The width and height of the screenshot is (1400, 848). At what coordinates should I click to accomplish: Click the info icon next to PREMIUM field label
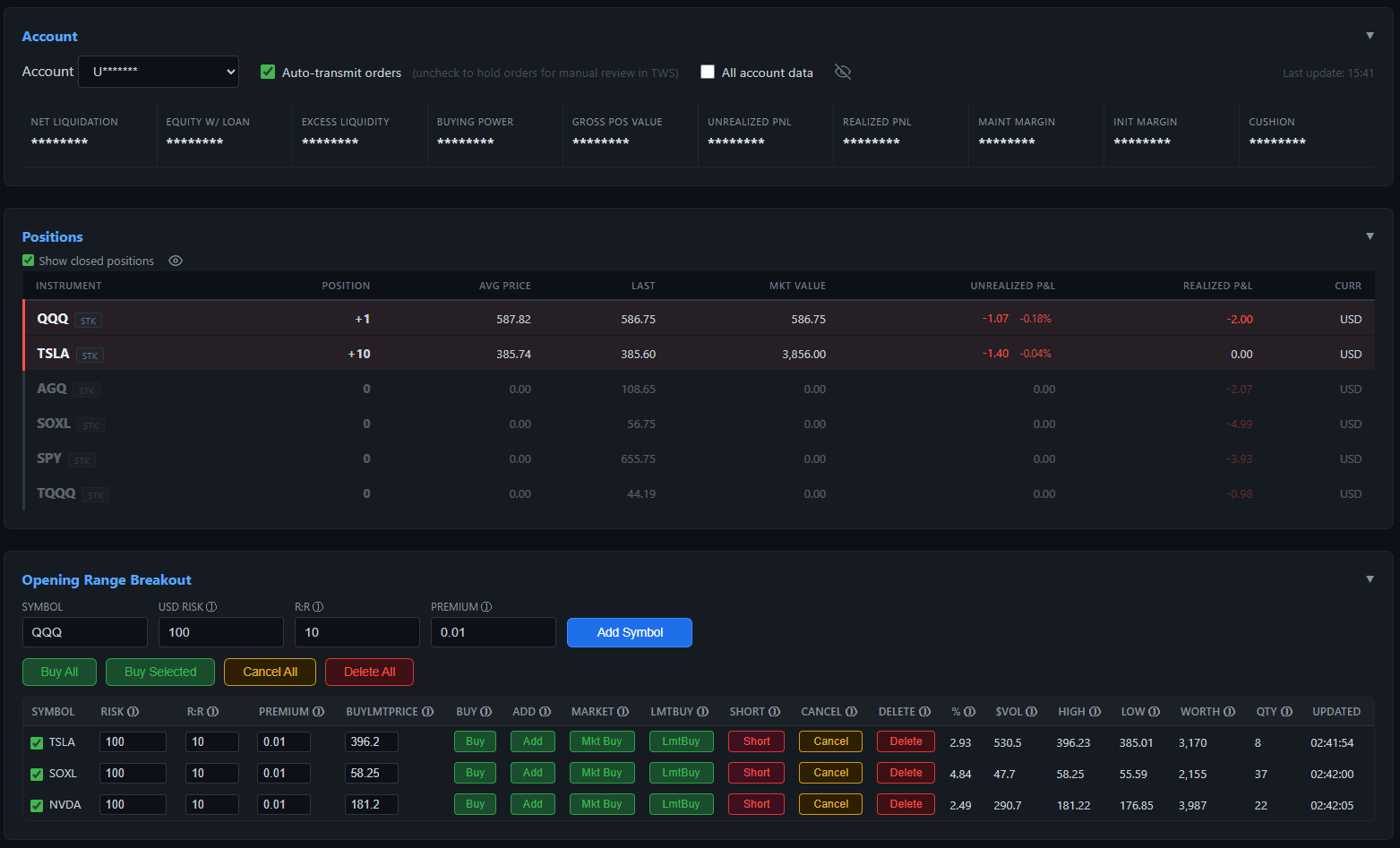tap(486, 607)
